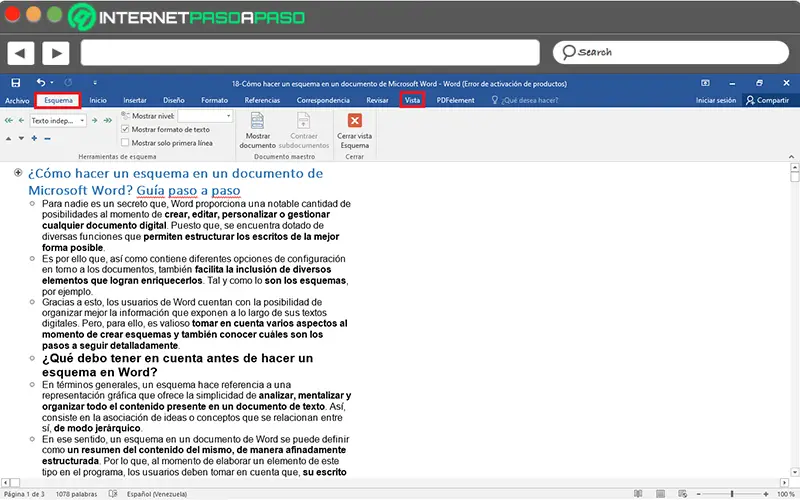Click the Contraer subdocumentos icon
The height and width of the screenshot is (500, 800).
click(304, 121)
